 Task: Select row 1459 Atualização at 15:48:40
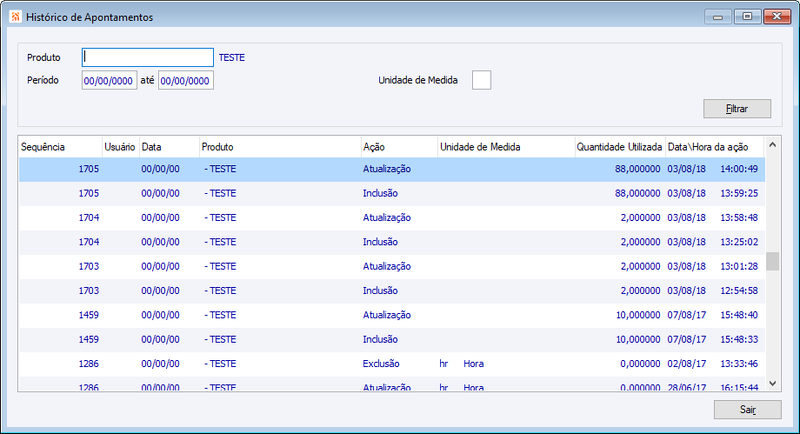point(392,316)
